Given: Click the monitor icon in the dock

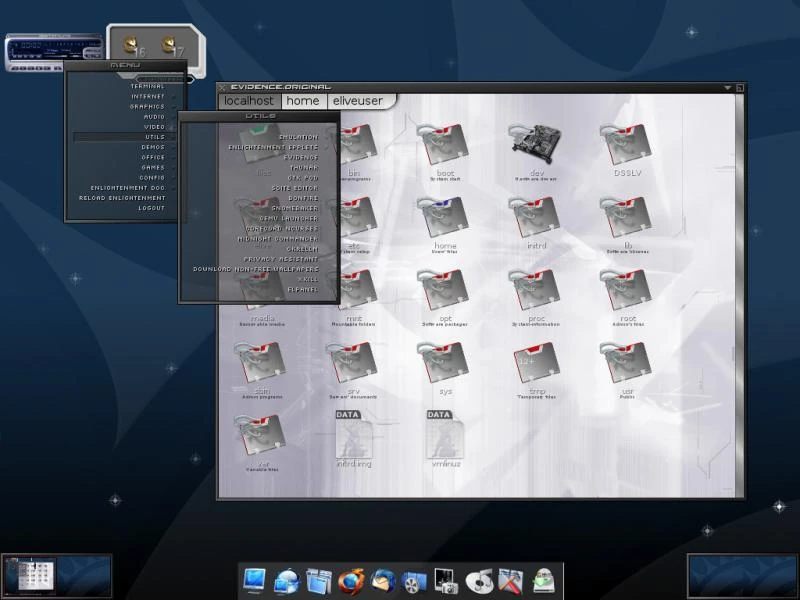Looking at the screenshot, I should (x=255, y=580).
